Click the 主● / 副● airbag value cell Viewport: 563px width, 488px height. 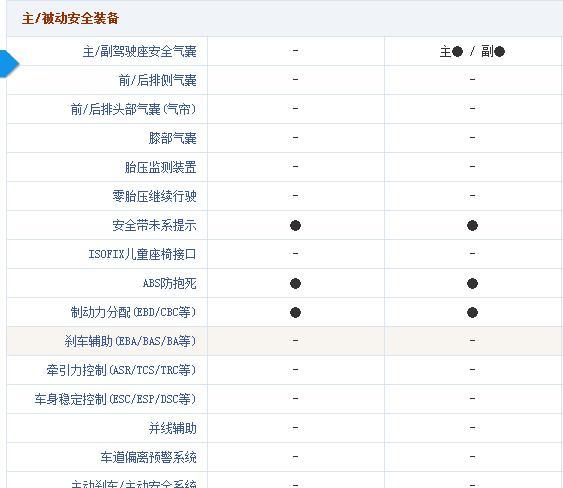[x=472, y=52]
